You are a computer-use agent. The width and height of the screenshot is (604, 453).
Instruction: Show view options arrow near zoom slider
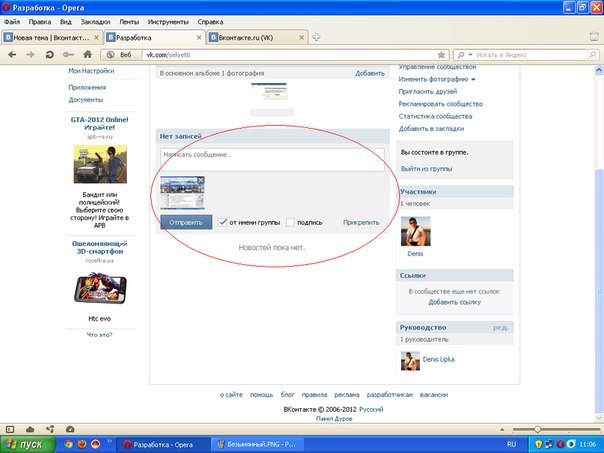pyautogui.click(x=502, y=429)
